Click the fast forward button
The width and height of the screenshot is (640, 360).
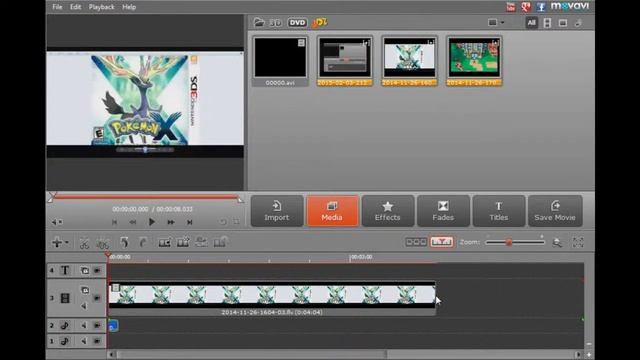(x=171, y=222)
